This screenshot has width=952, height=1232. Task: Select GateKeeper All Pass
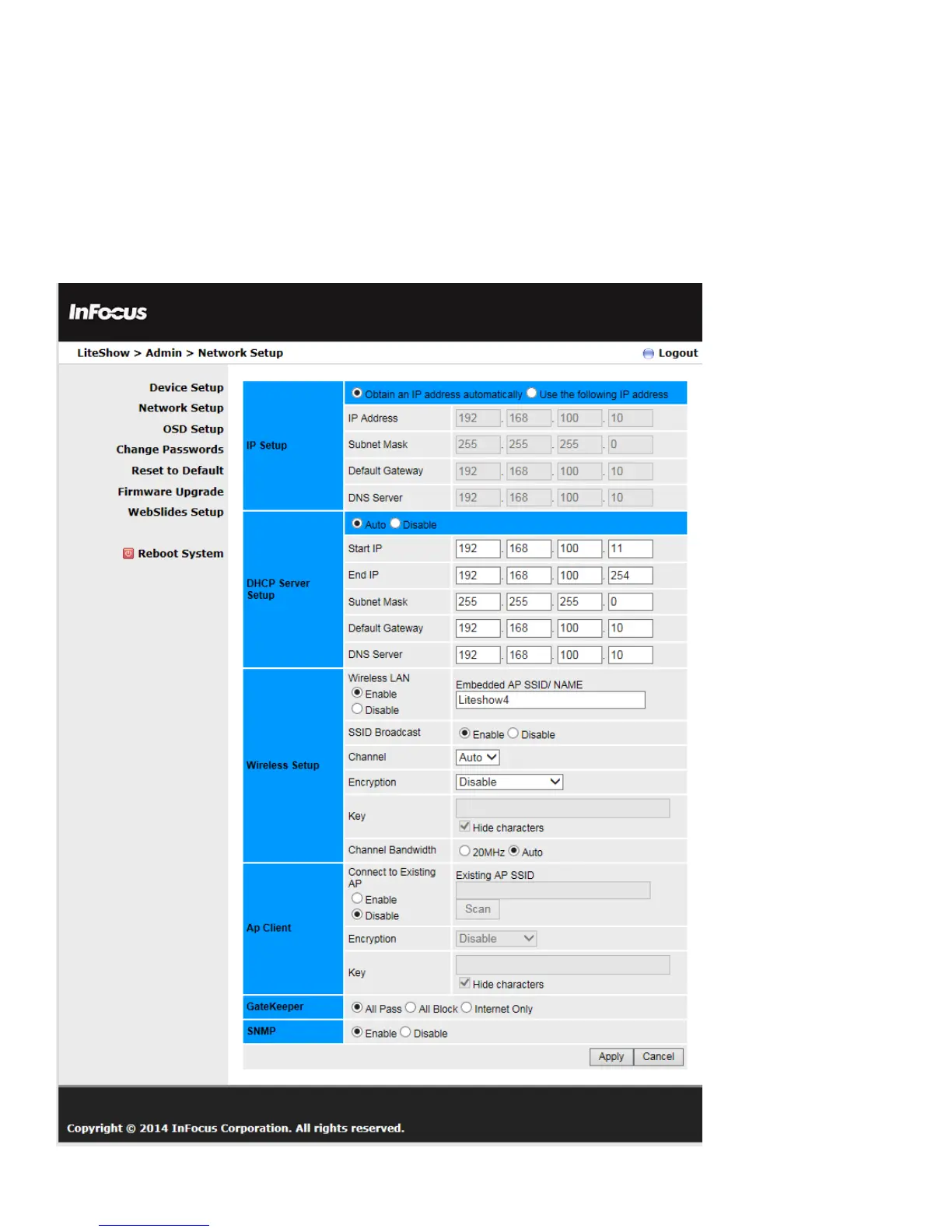pyautogui.click(x=357, y=1008)
